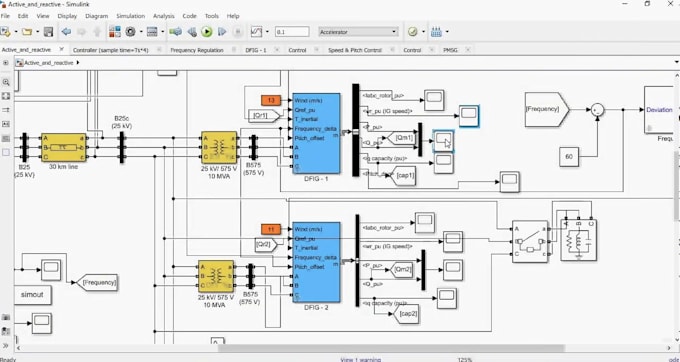Switch to the DFIG - 1 tab
Screen dimensions: 680x362
coord(256,50)
